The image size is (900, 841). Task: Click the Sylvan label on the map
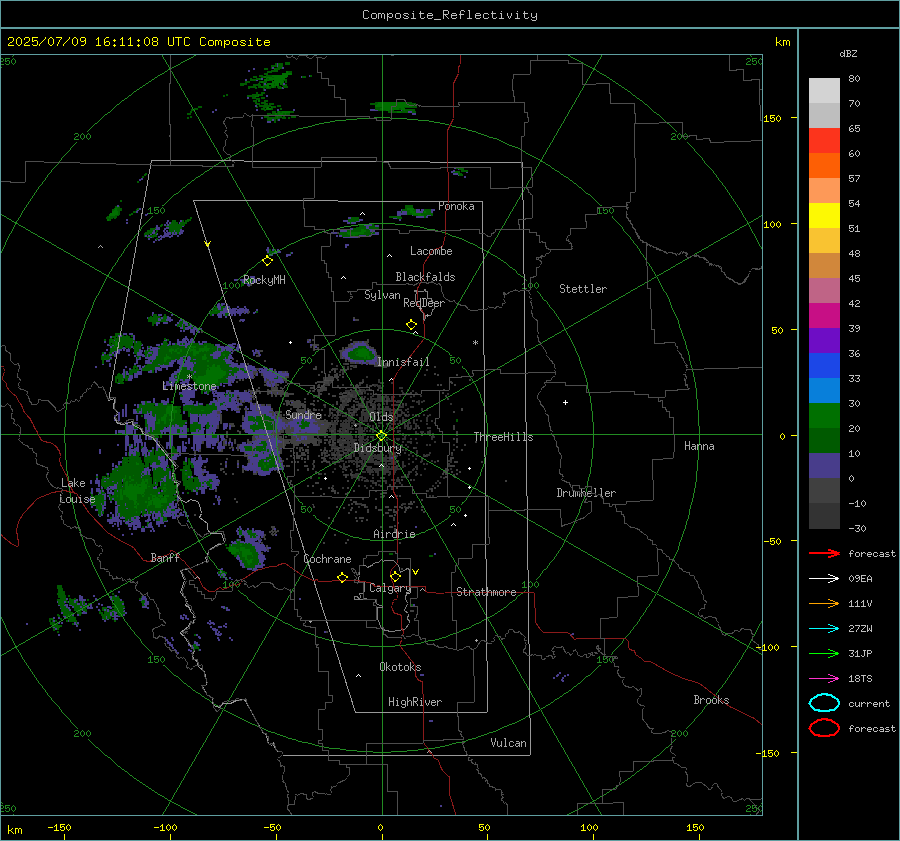click(382, 295)
